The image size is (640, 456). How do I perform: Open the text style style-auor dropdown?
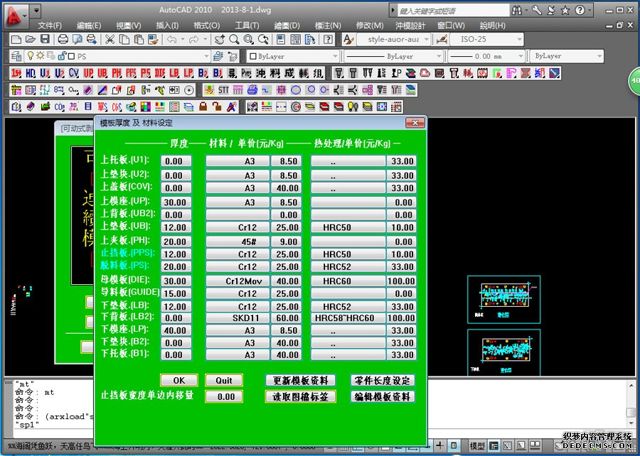pyautogui.click(x=427, y=40)
